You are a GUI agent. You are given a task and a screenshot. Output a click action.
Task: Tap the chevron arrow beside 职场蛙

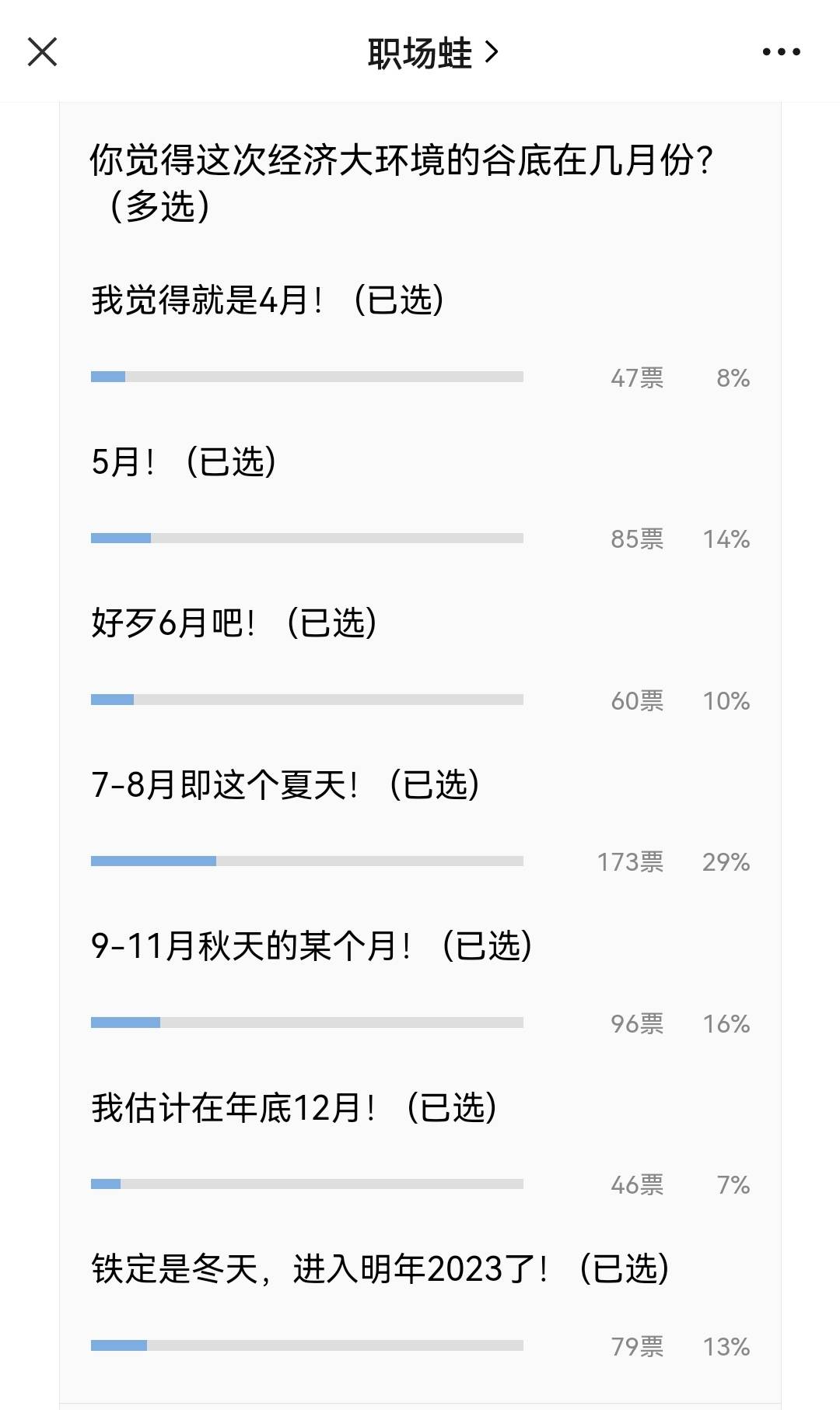tap(492, 52)
